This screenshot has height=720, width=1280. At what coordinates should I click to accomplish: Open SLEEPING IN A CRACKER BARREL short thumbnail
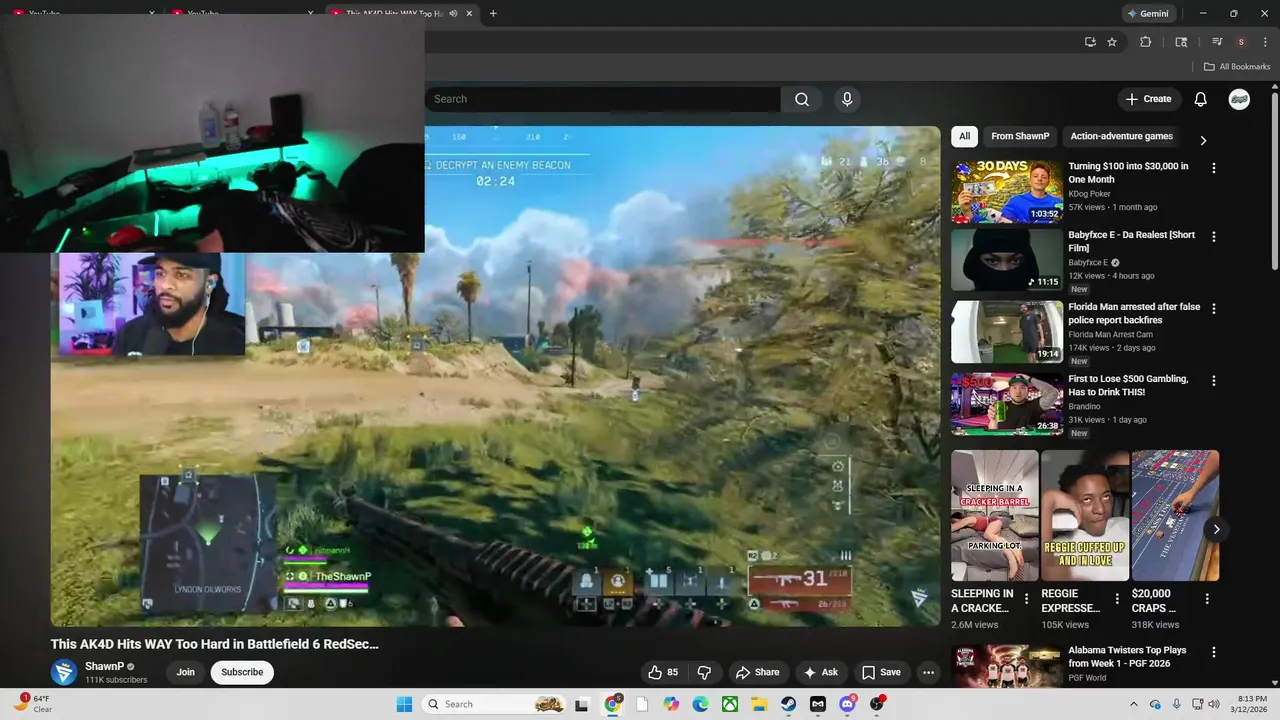pos(995,515)
